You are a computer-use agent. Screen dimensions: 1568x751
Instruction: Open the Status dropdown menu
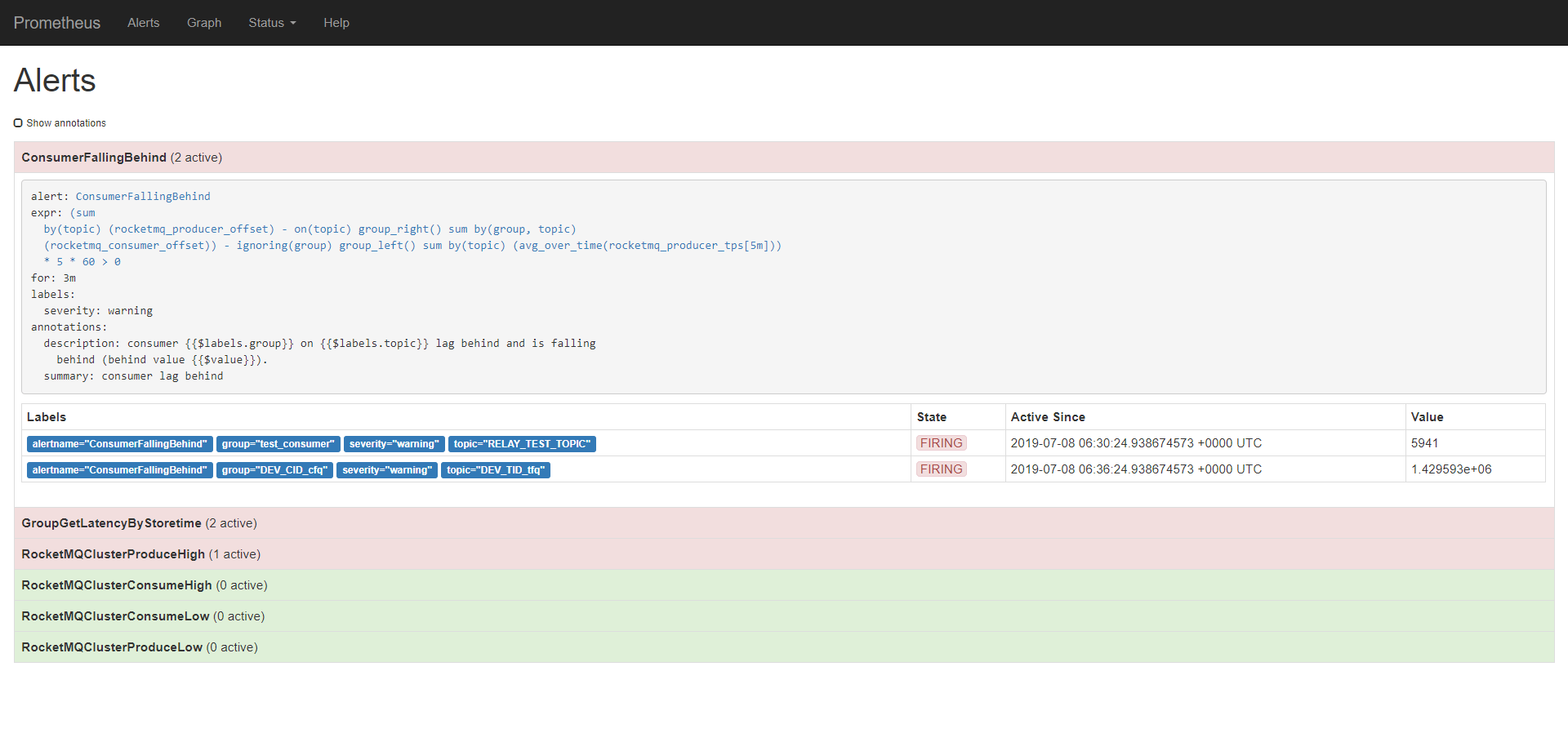click(x=272, y=23)
